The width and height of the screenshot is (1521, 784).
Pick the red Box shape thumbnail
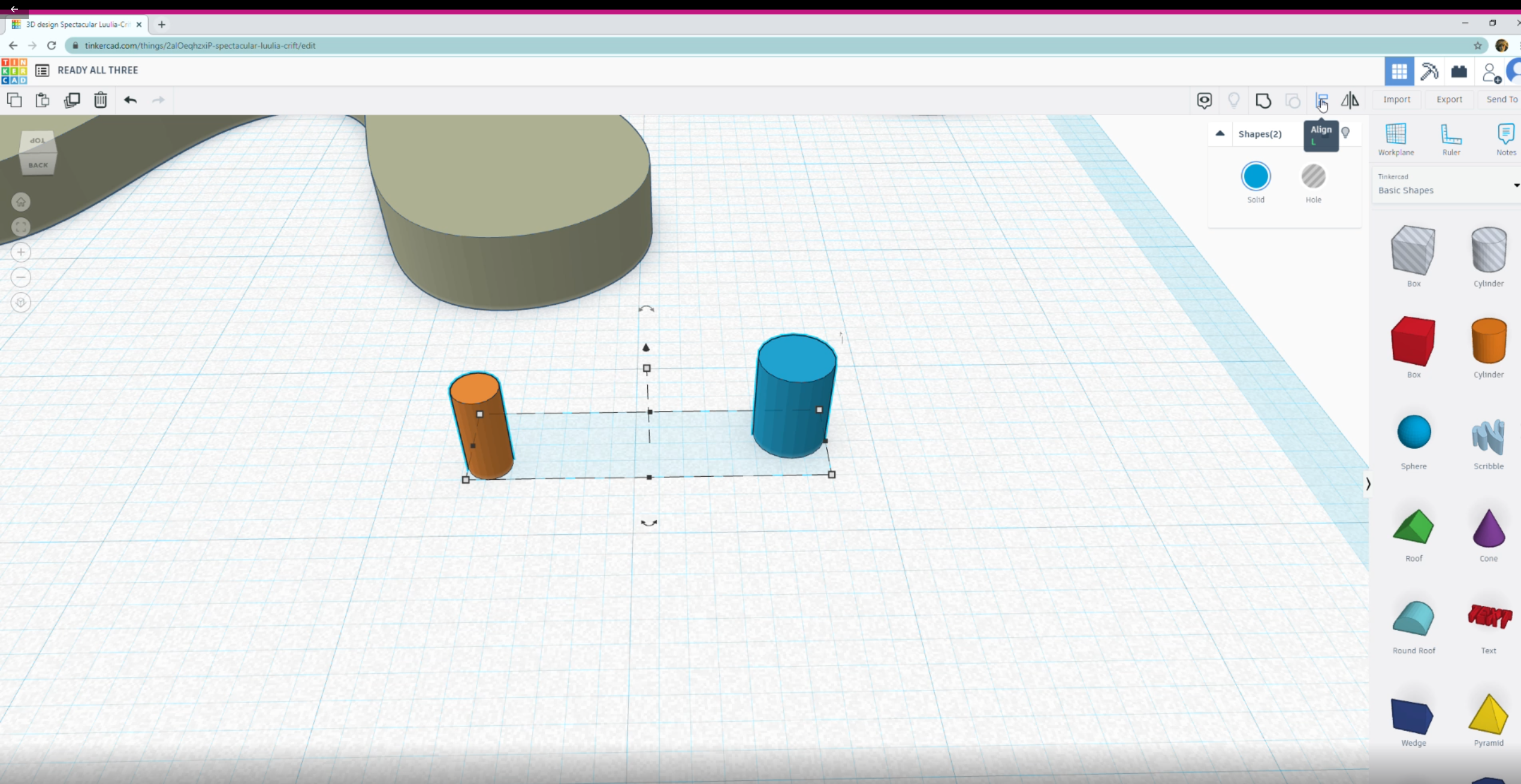pos(1413,341)
